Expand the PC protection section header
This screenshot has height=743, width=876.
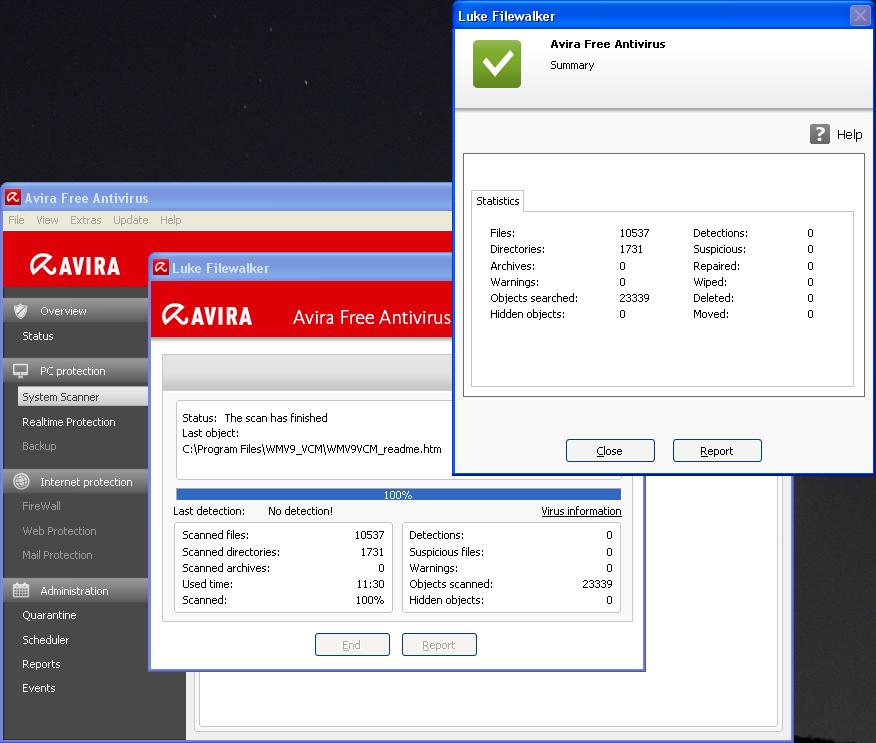click(76, 371)
